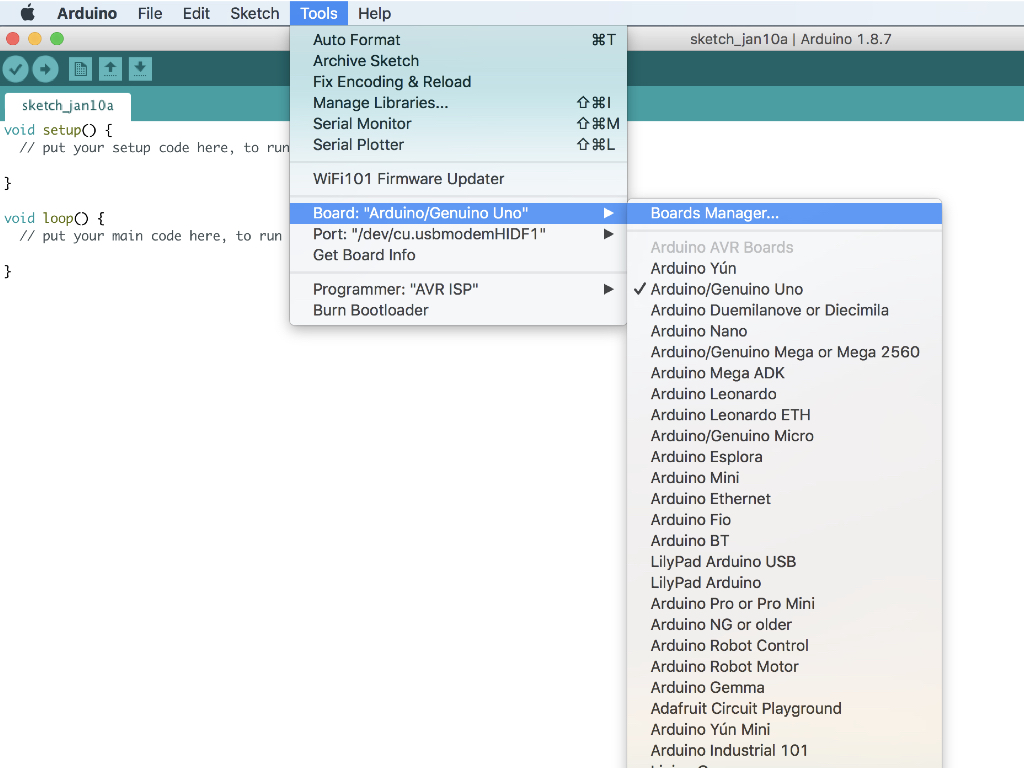Screen dimensions: 1024x768
Task: Choose Arduino Esplora board
Action: tap(784, 456)
